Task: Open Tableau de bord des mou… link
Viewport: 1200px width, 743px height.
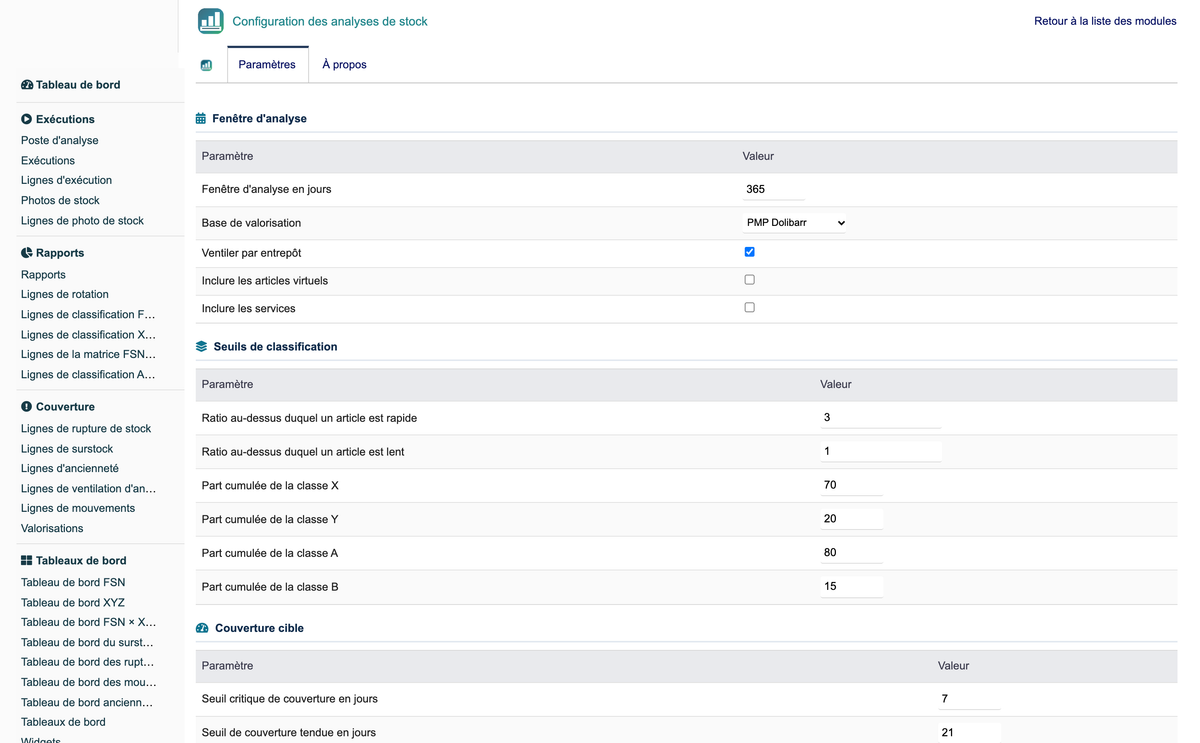Action: tap(87, 683)
